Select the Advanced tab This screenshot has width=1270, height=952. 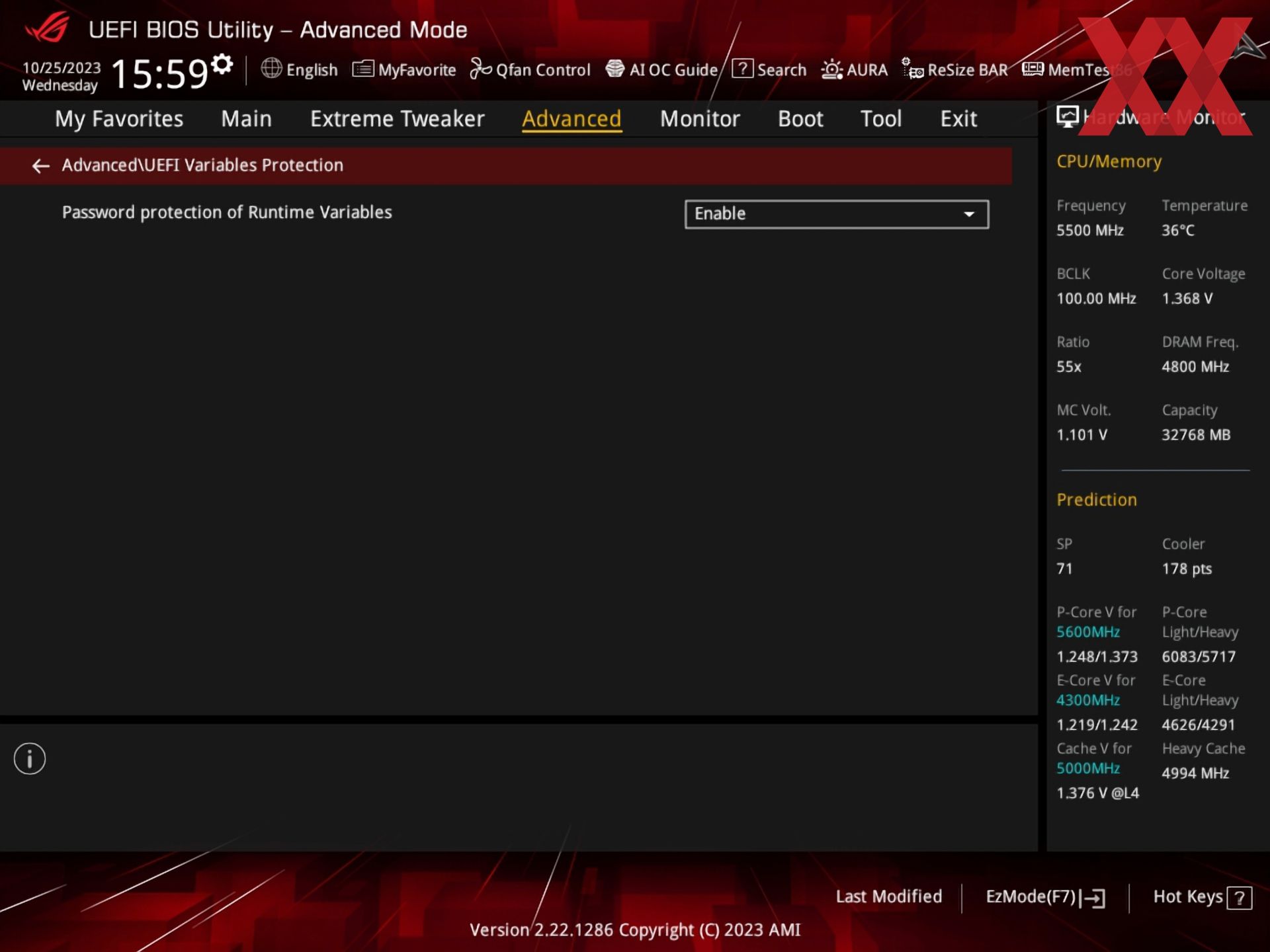point(571,119)
